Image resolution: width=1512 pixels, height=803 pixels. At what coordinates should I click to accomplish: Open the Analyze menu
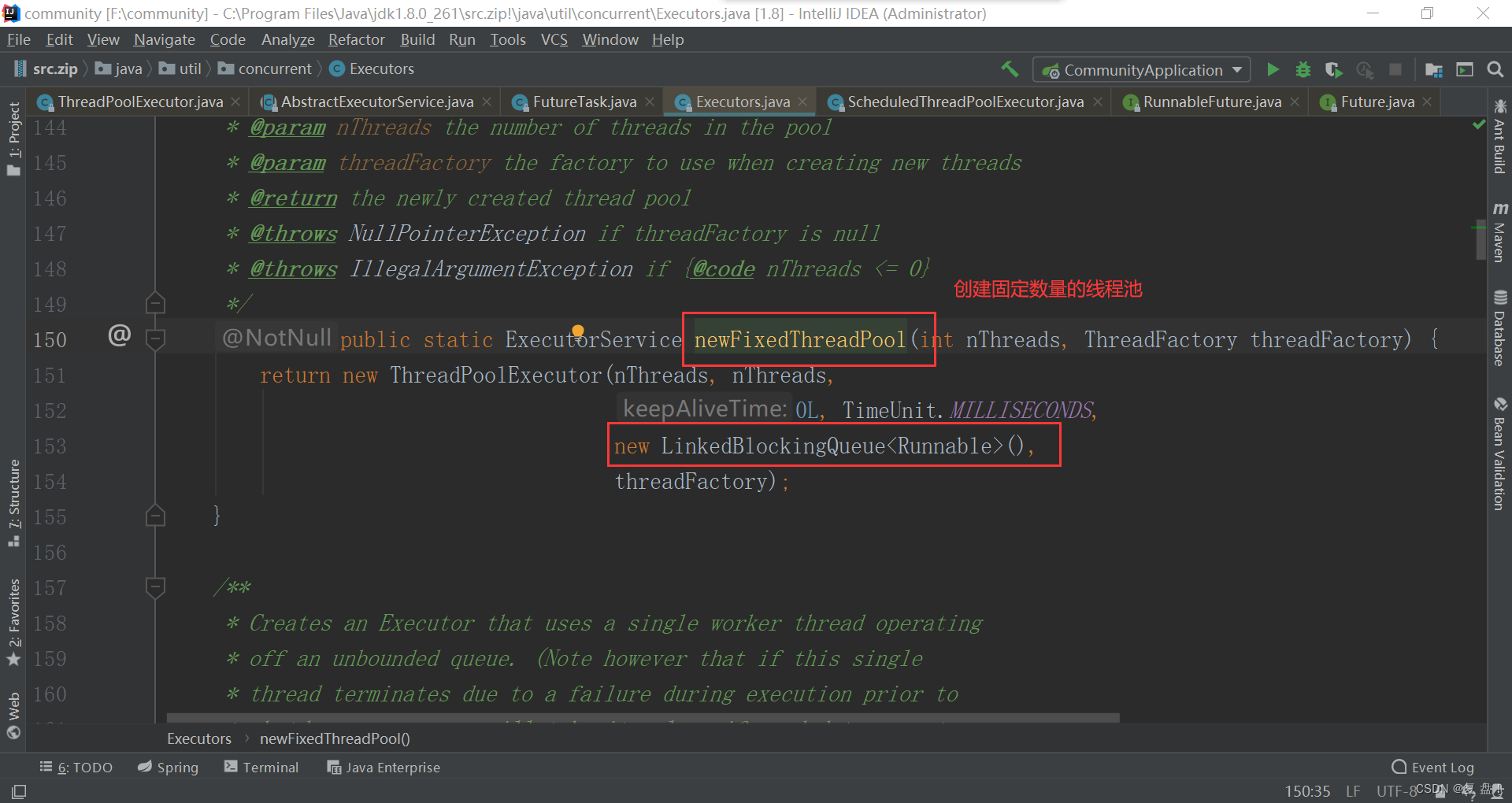pyautogui.click(x=287, y=39)
